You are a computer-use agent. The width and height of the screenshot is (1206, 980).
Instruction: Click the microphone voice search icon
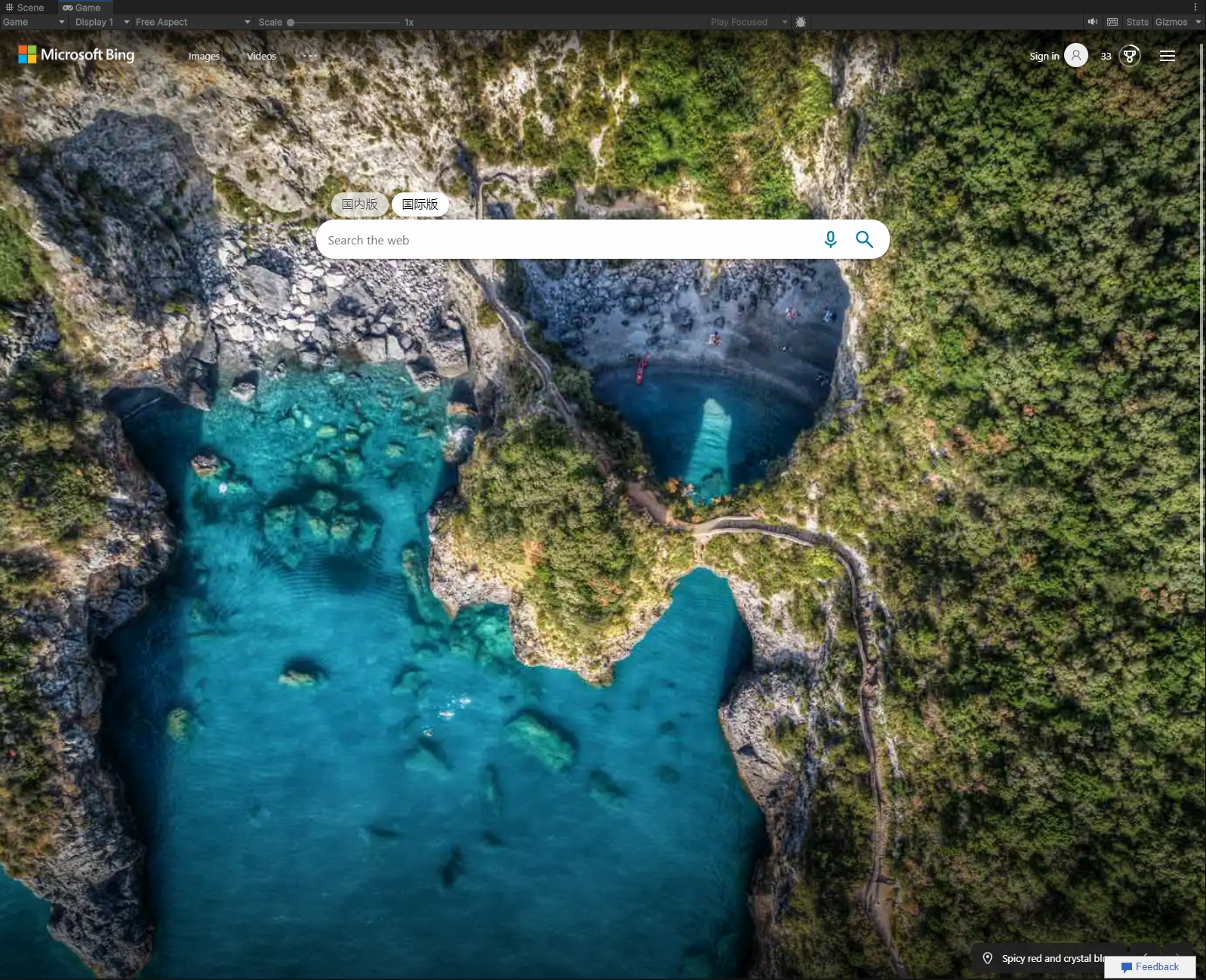coord(830,239)
